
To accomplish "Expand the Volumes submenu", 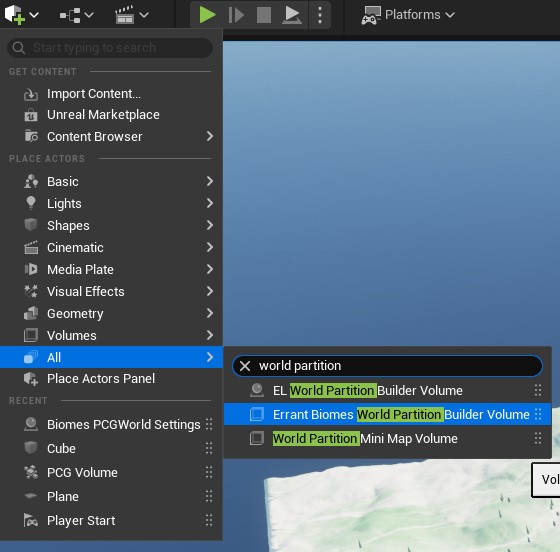I will (111, 336).
